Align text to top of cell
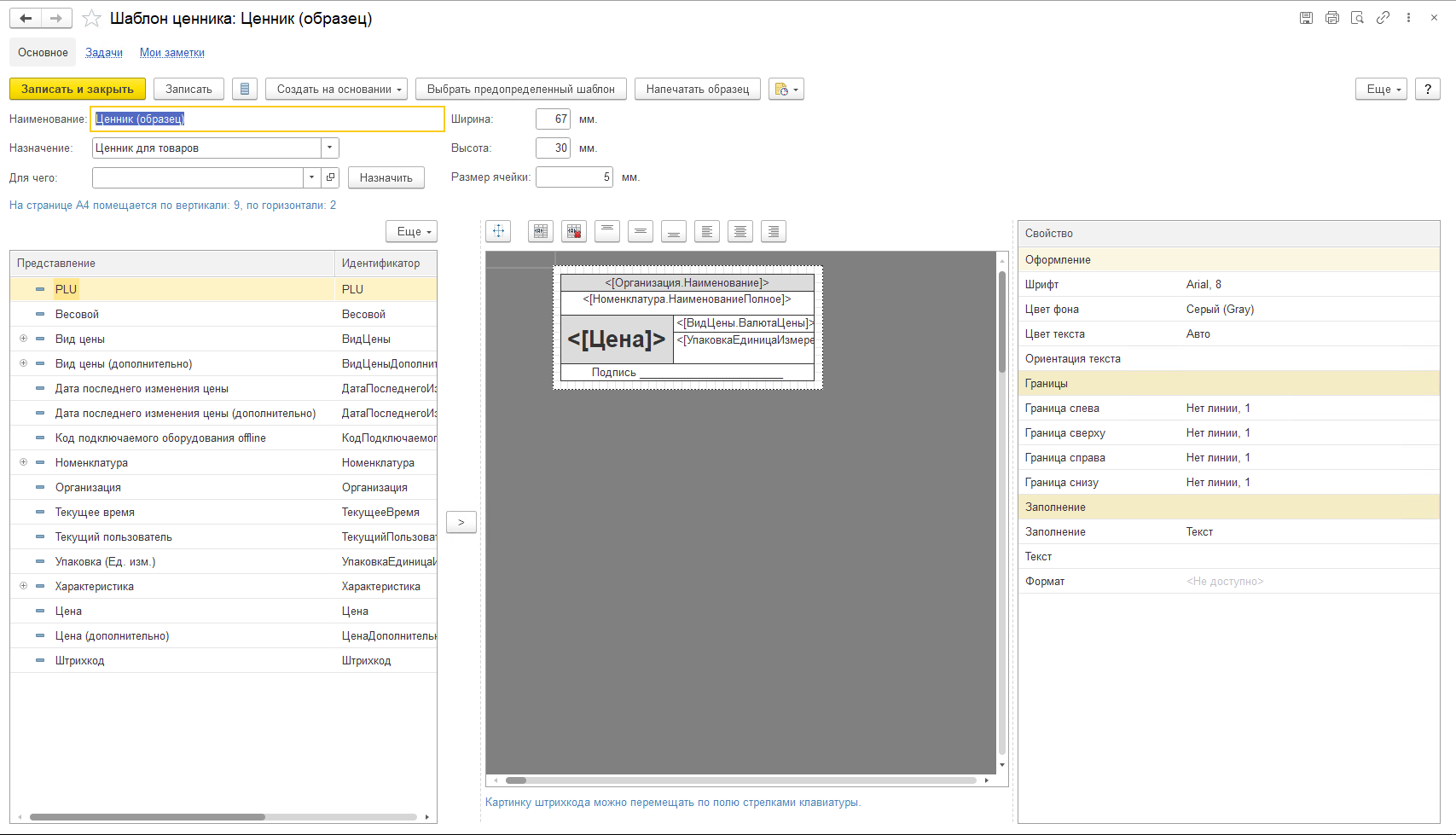This screenshot has width=1456, height=835. click(607, 231)
